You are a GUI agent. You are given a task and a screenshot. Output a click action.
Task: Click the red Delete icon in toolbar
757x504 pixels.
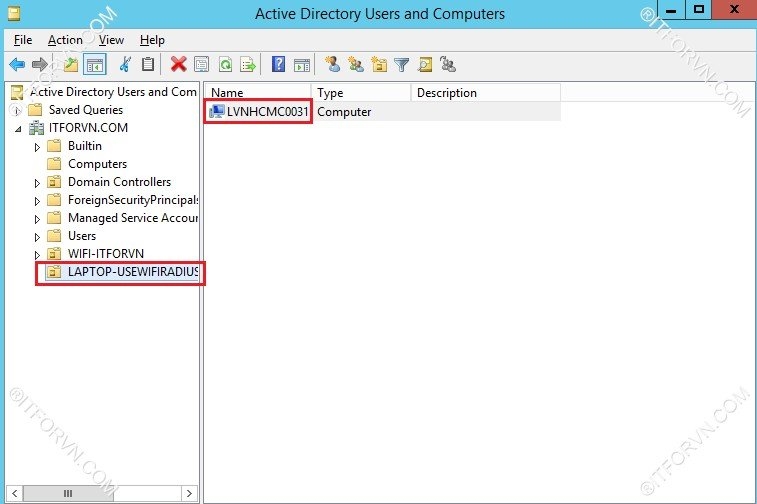pyautogui.click(x=178, y=65)
